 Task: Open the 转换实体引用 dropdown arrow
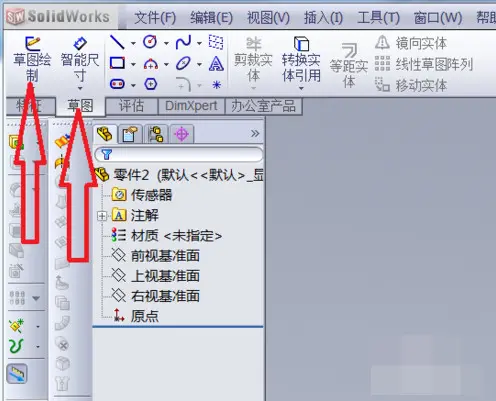pos(301,89)
